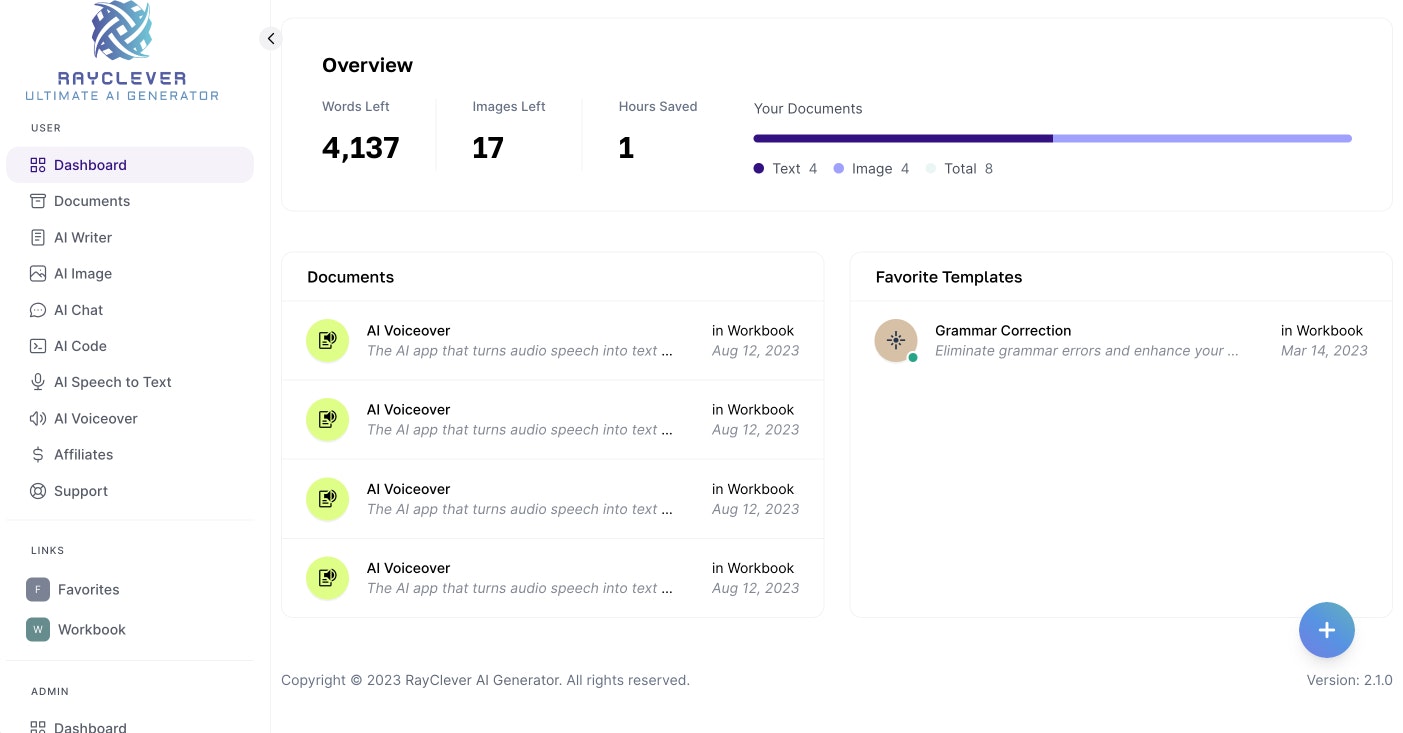The height and width of the screenshot is (733, 1403).
Task: Select the AI Code terminal icon
Action: tap(38, 346)
